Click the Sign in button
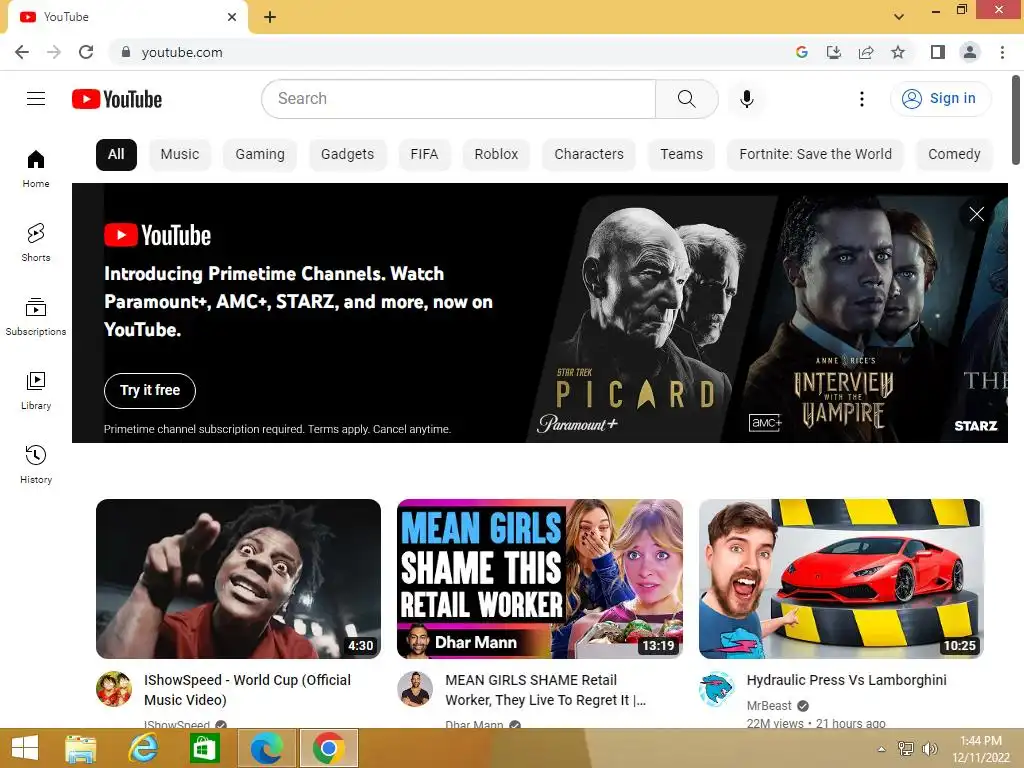The width and height of the screenshot is (1024, 768). 940,99
